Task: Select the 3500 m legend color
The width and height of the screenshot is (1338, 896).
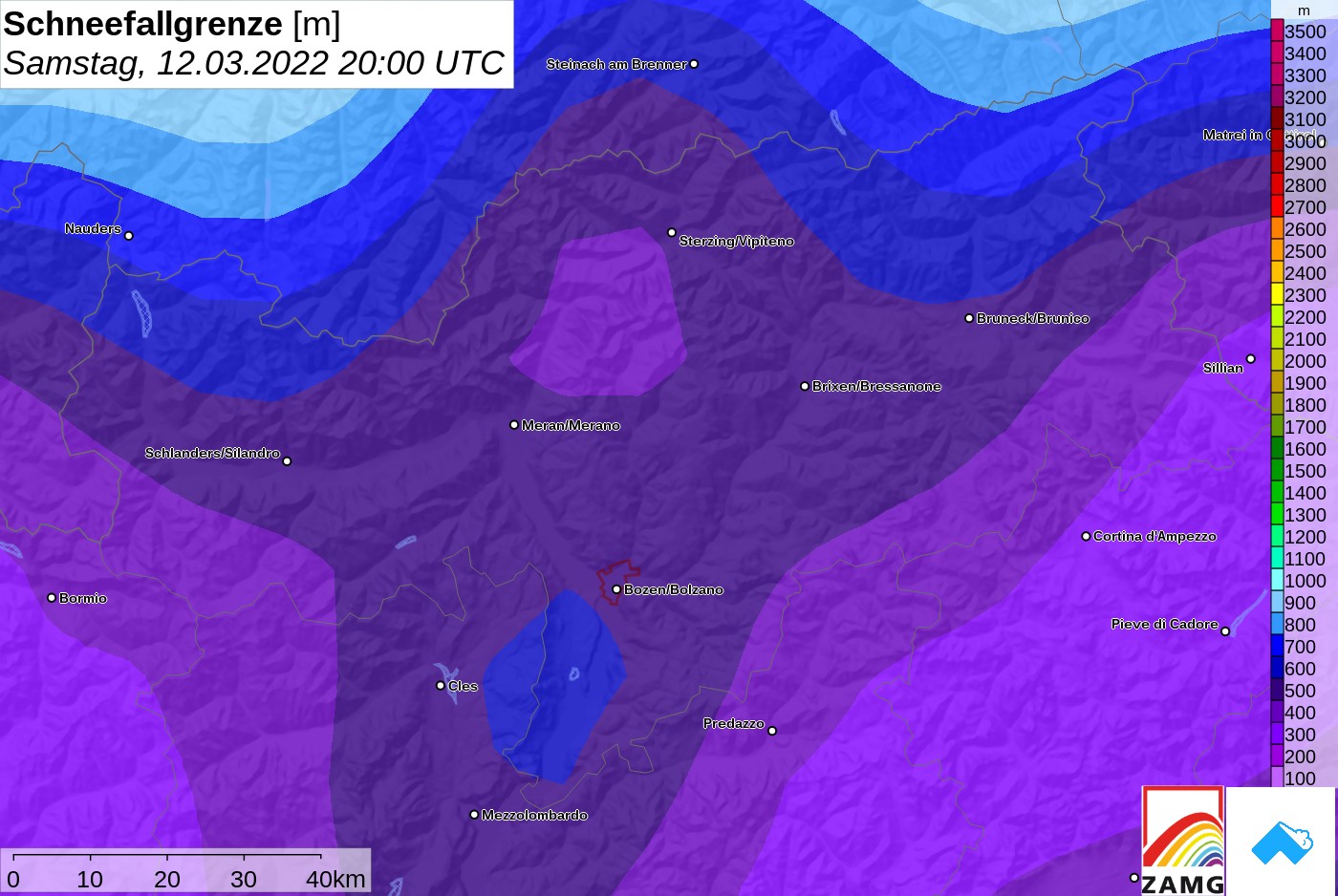Action: point(1277,31)
